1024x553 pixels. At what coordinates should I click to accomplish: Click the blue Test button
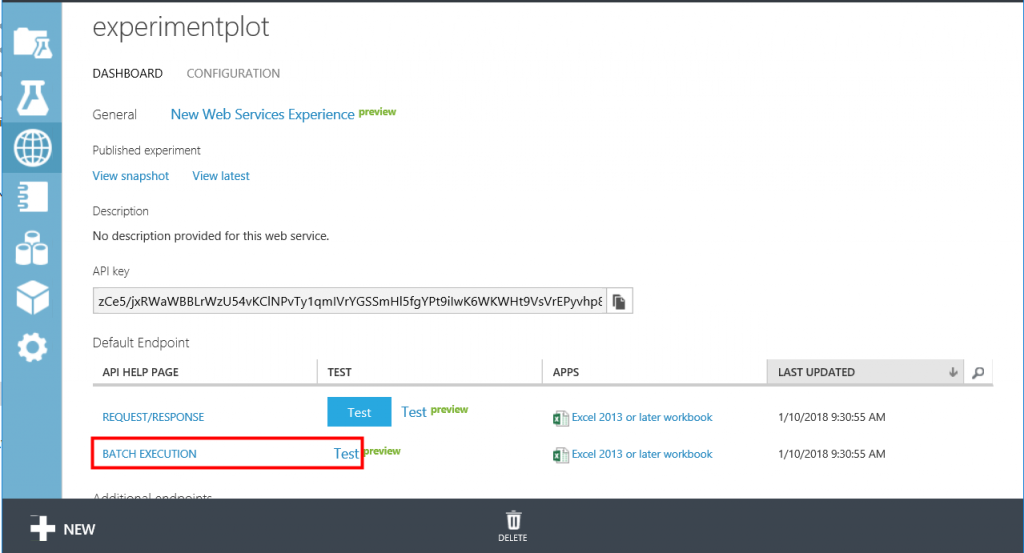pos(359,412)
